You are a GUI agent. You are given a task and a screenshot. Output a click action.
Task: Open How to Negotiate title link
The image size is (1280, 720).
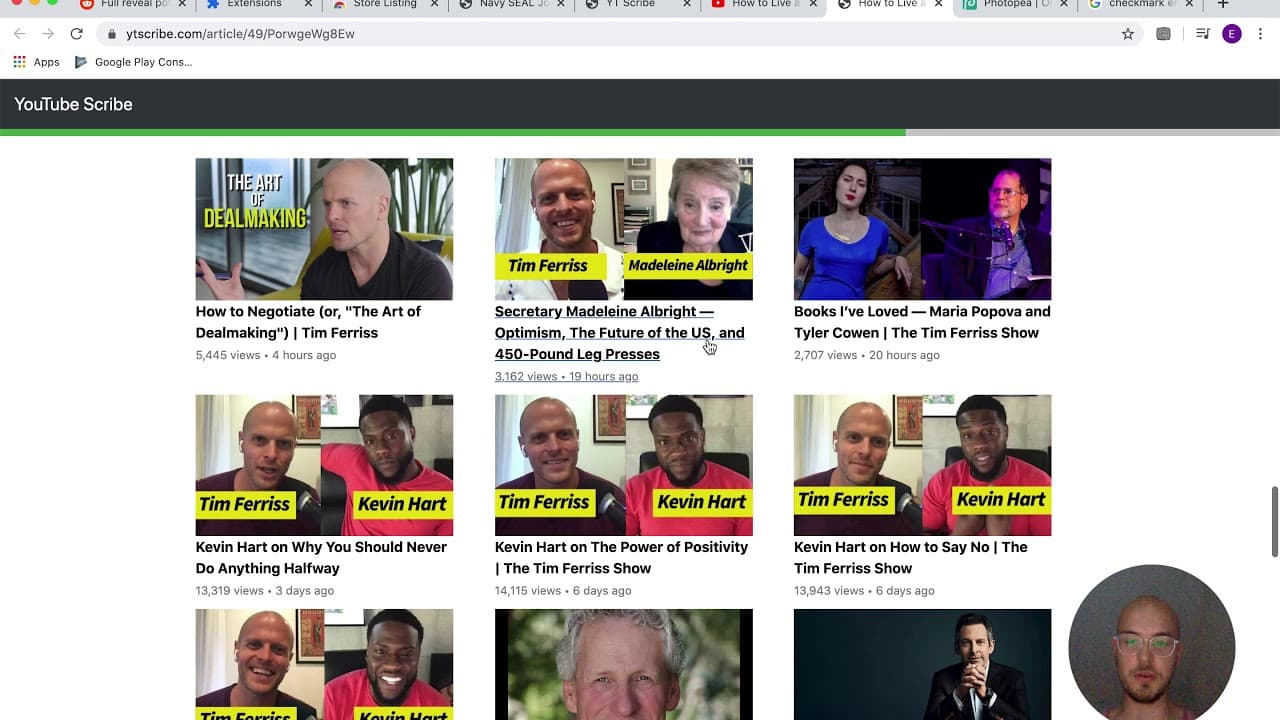coord(308,322)
